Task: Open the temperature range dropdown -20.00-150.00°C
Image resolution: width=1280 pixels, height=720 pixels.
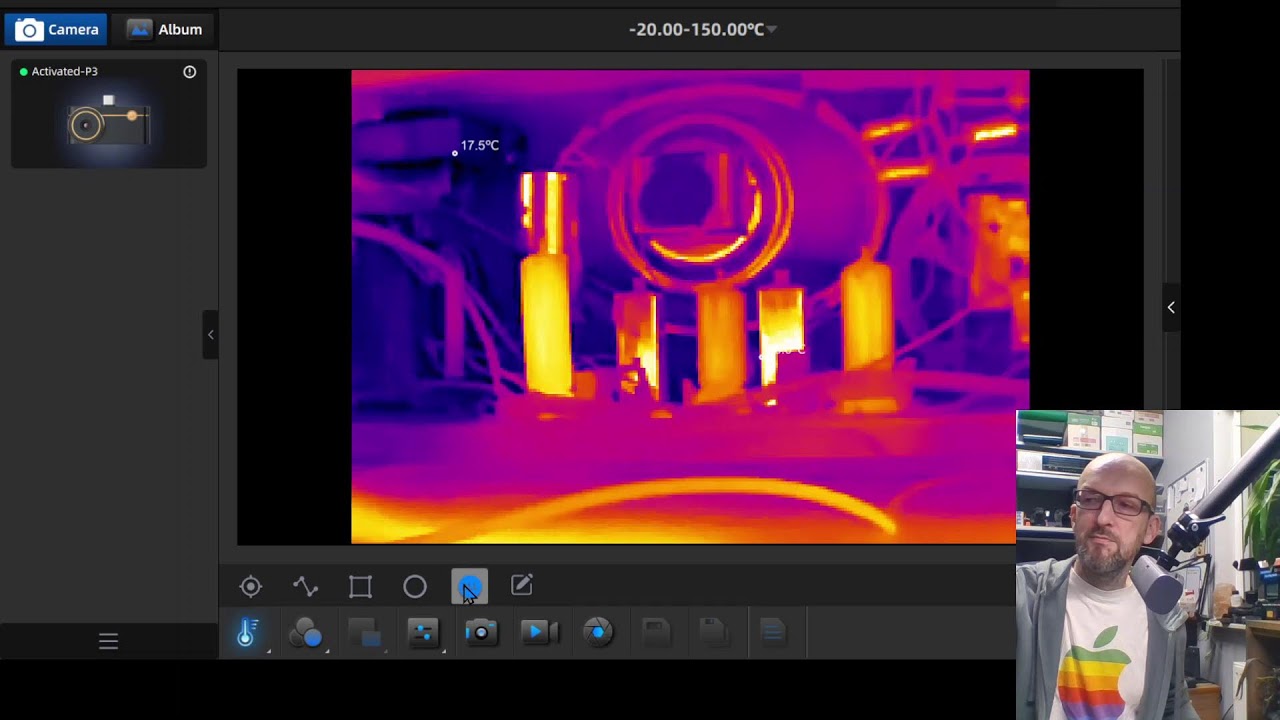Action: click(703, 29)
